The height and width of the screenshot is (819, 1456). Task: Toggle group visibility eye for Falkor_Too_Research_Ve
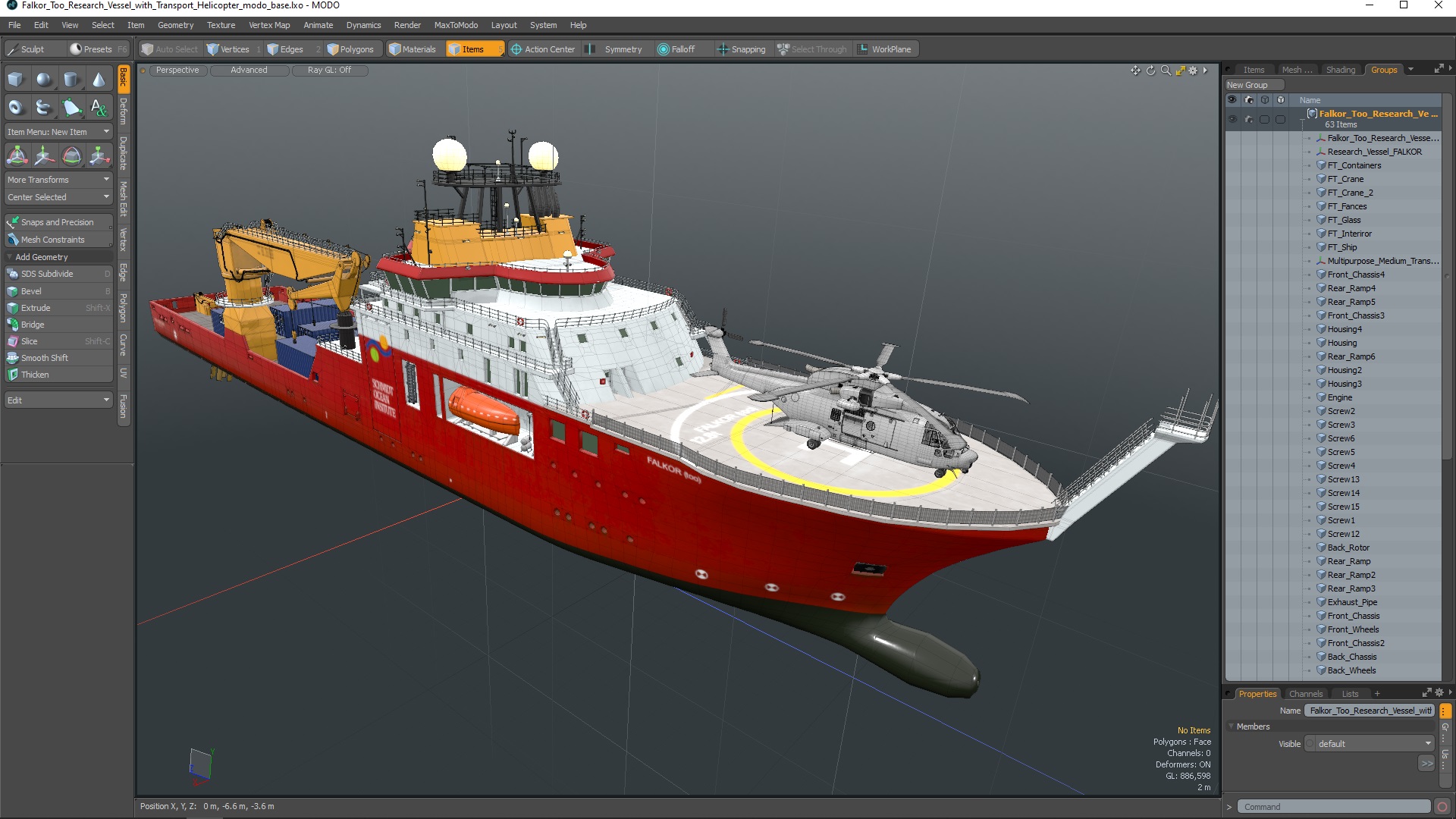pos(1232,119)
